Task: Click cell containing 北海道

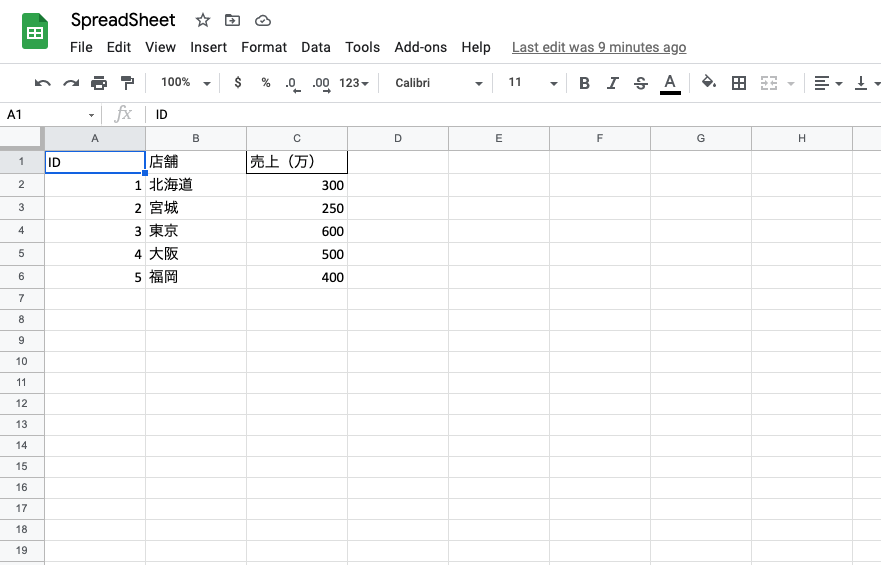Action: pos(196,185)
